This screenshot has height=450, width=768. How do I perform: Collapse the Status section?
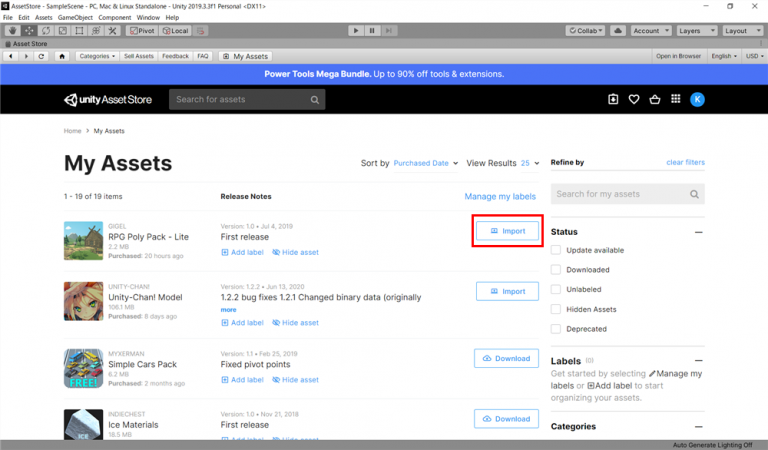(x=699, y=232)
